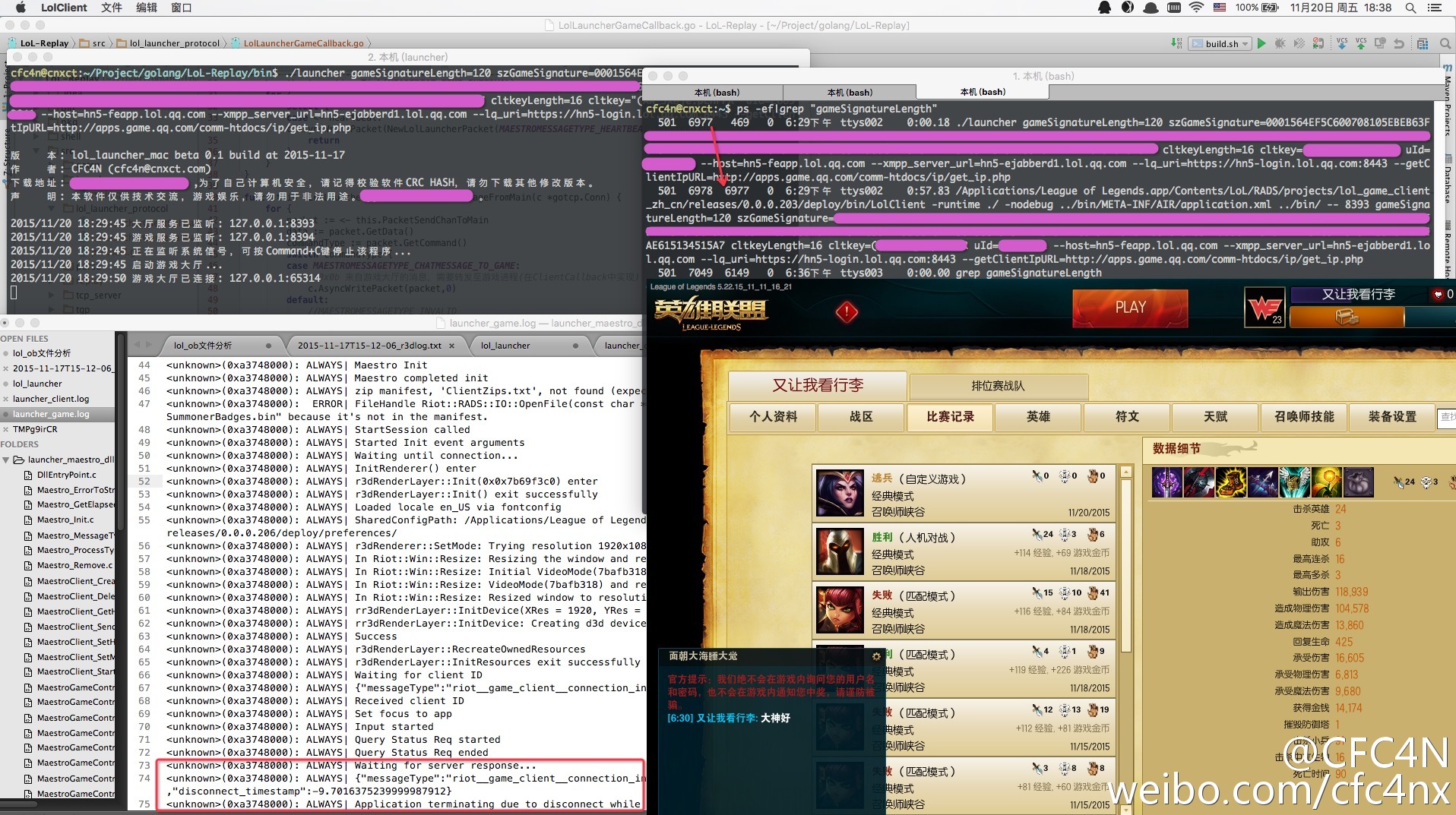The image size is (1456, 815).
Task: Open Maestro_Remove.c in the folder tree
Action: tap(74, 565)
